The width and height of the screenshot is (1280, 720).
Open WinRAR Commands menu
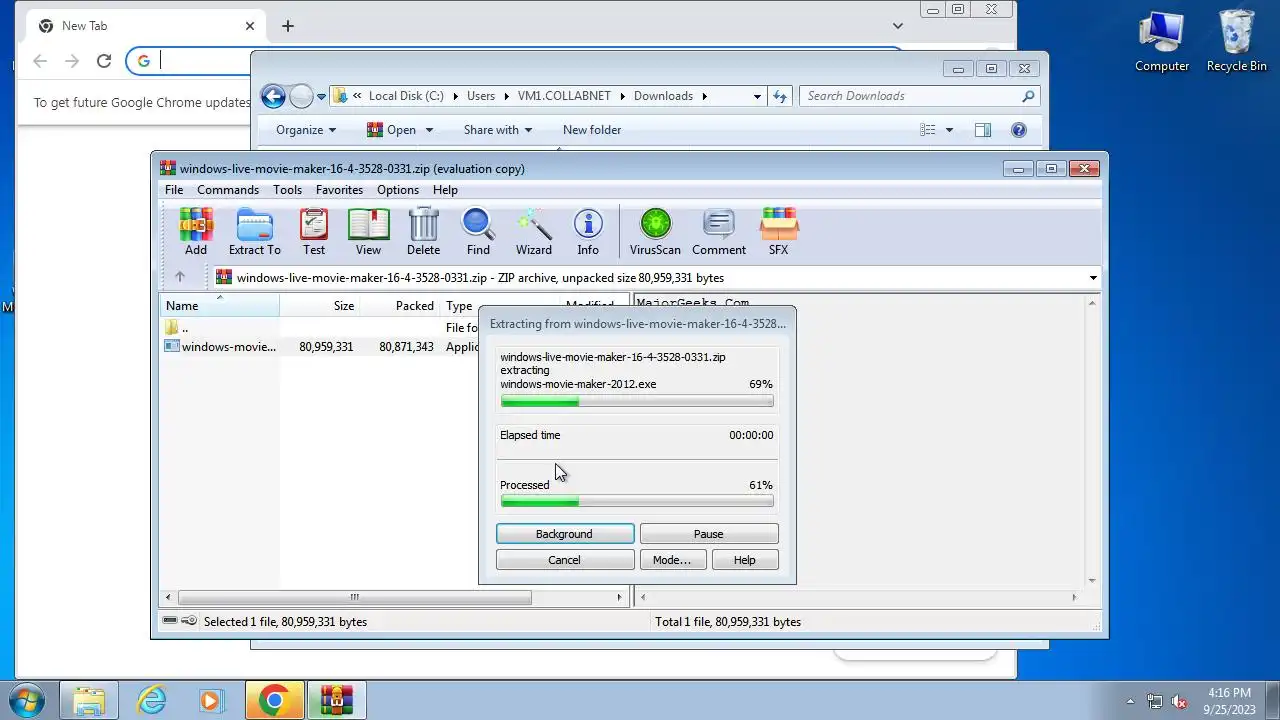[x=228, y=190]
